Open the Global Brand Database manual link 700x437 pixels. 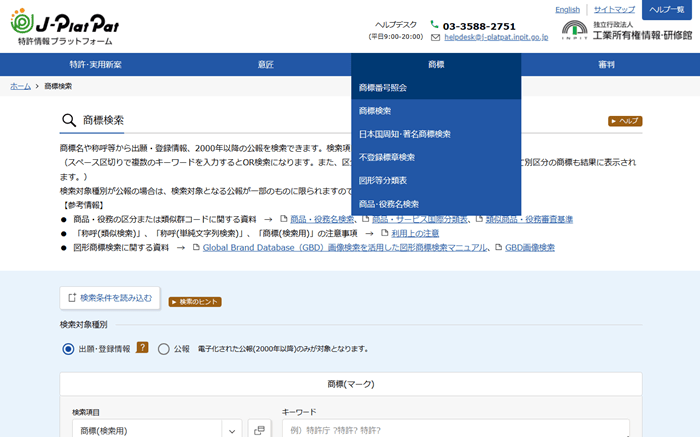pos(345,247)
